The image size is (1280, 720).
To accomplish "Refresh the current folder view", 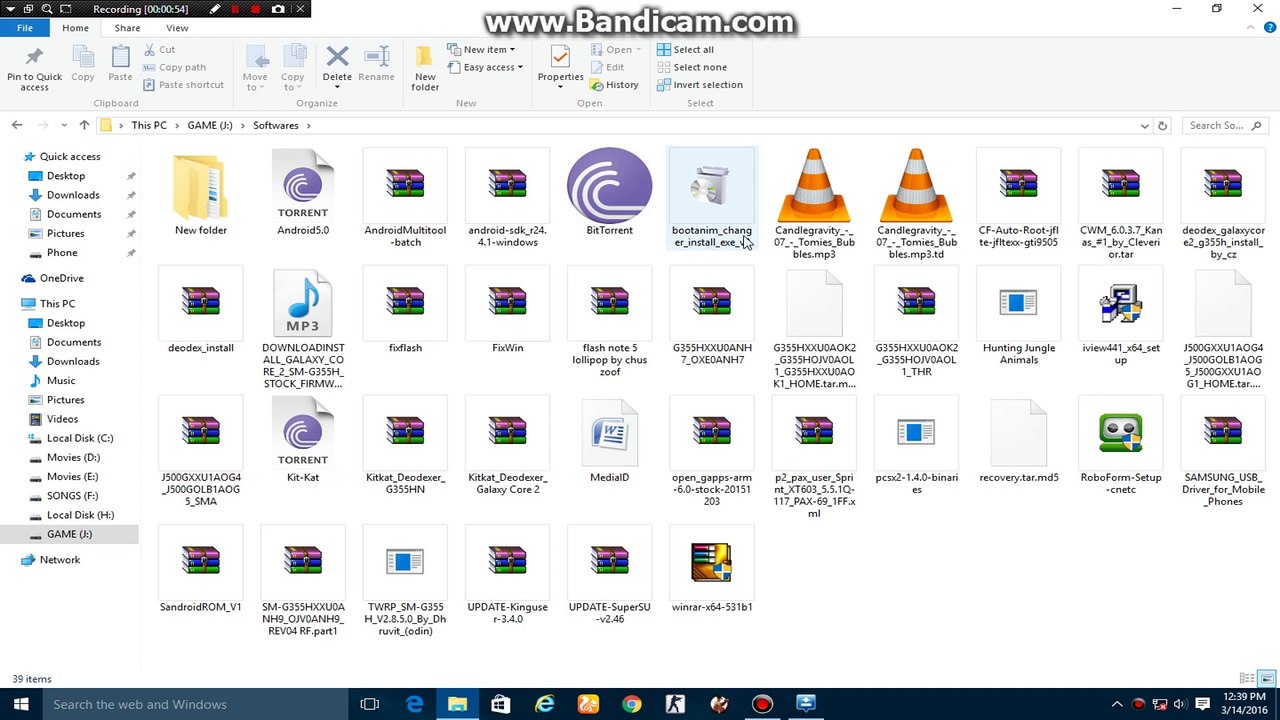I will (1162, 125).
